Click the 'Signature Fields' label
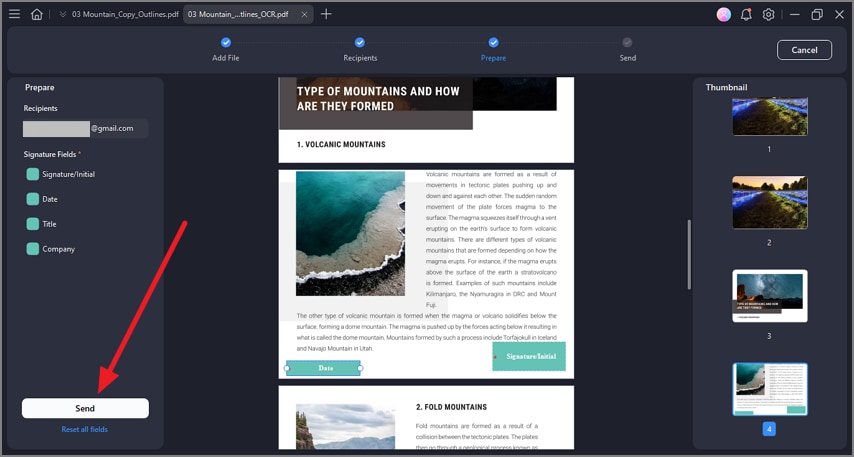This screenshot has width=854, height=457. point(50,154)
